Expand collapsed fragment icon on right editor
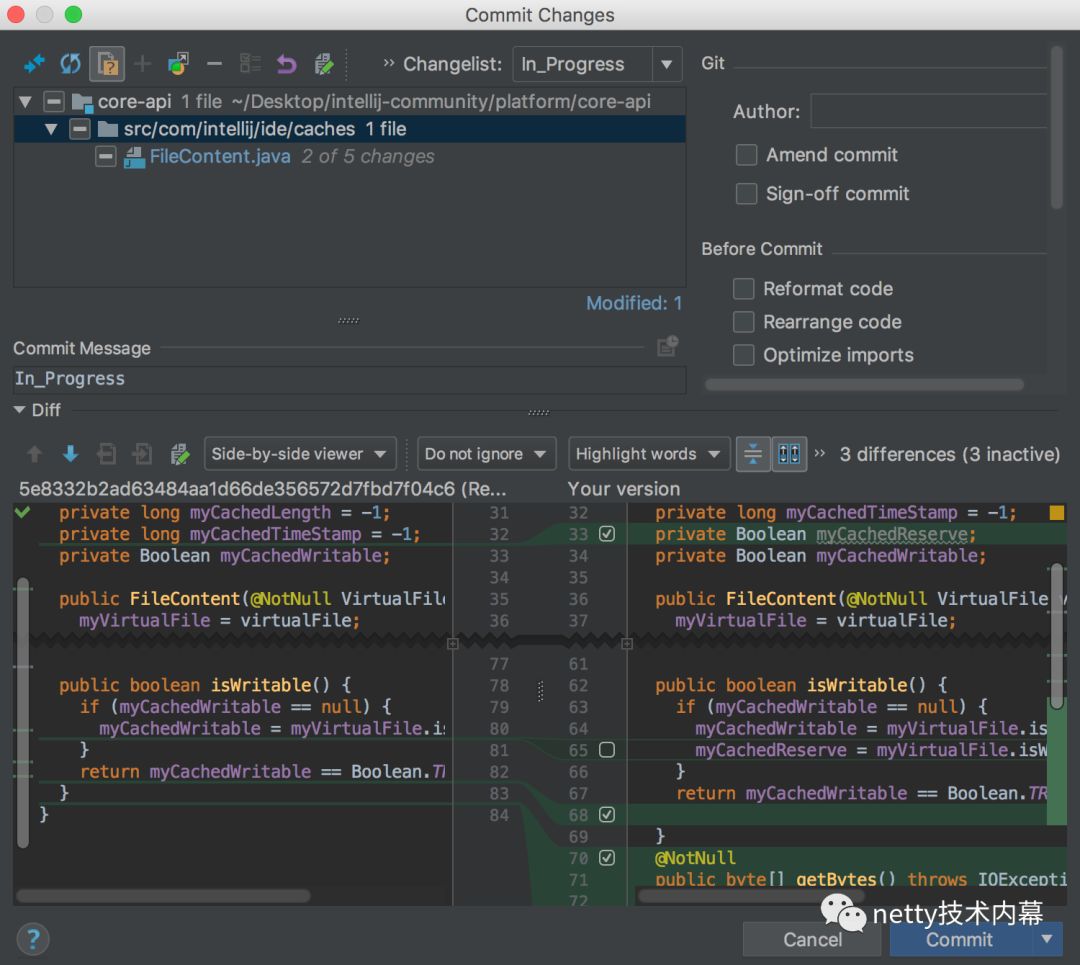This screenshot has width=1080, height=965. (627, 644)
